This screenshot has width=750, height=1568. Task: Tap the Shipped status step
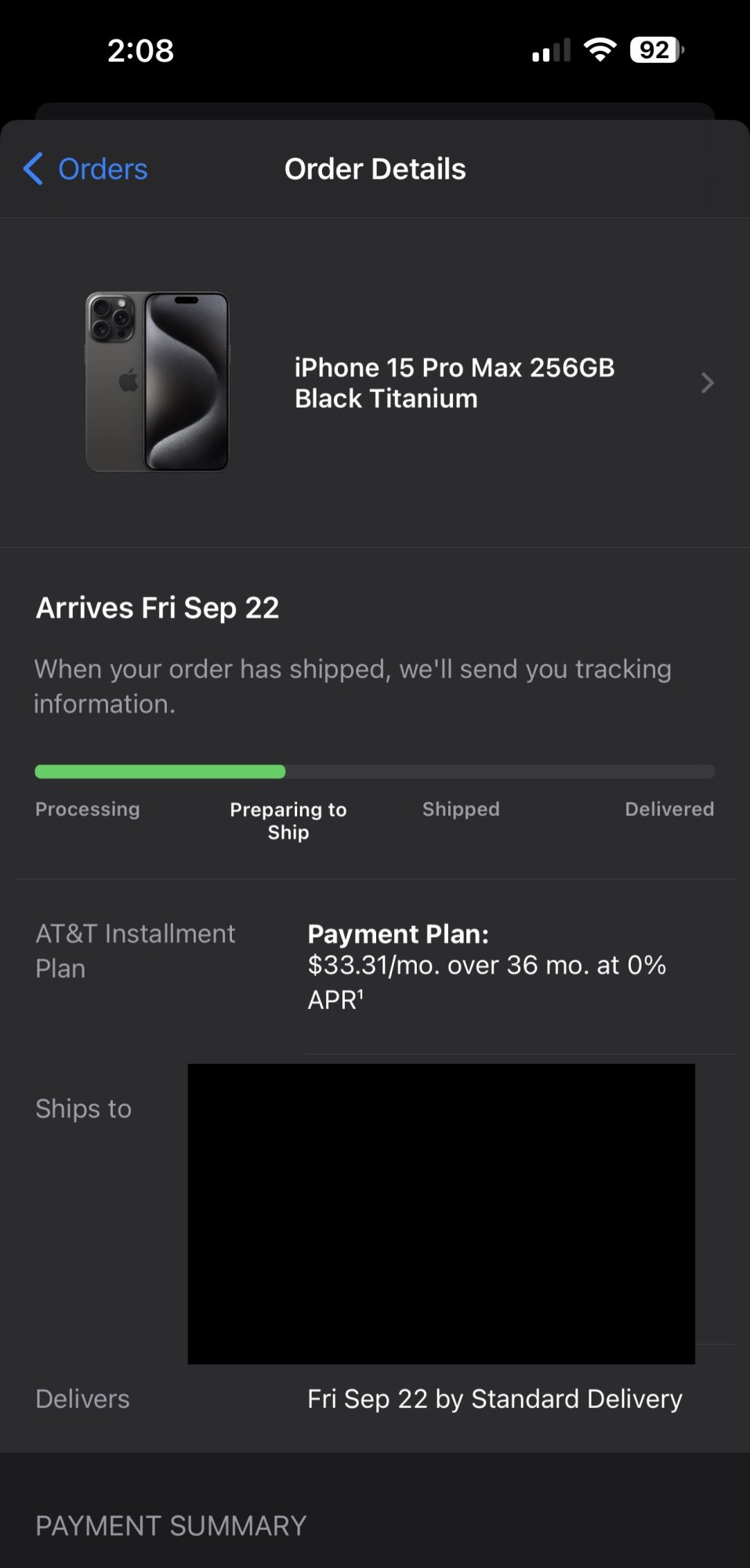[461, 809]
